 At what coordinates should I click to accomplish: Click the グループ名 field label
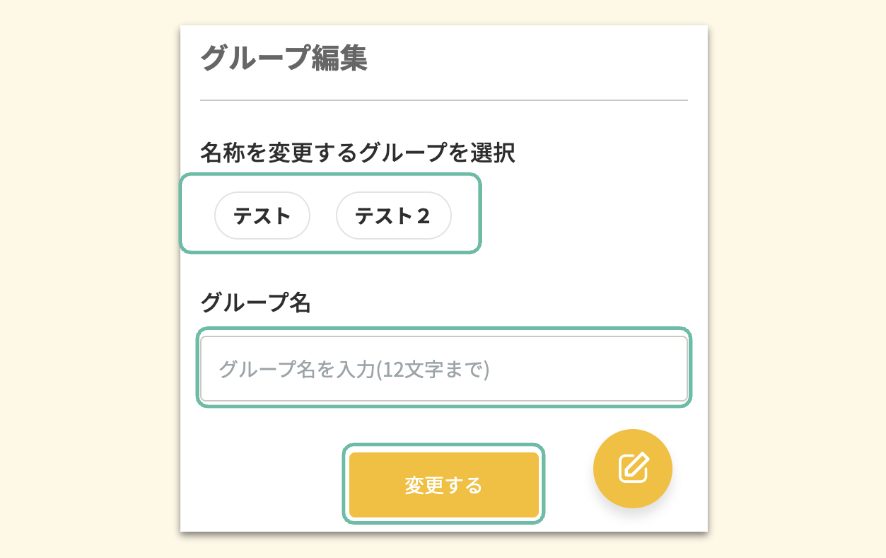[x=255, y=303]
